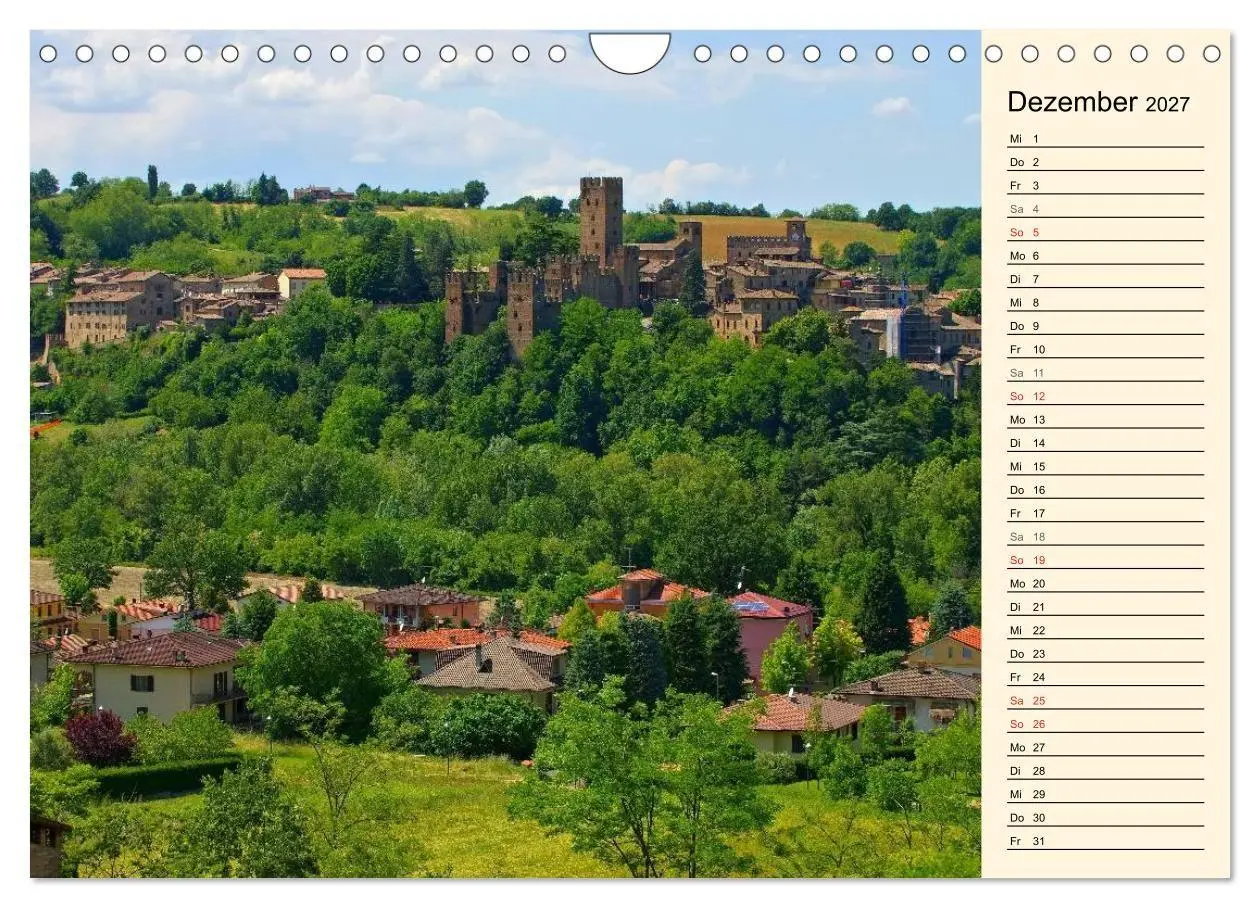Select the row 'Do 23'
Viewport: 1260px width, 908px height.
click(x=1105, y=654)
